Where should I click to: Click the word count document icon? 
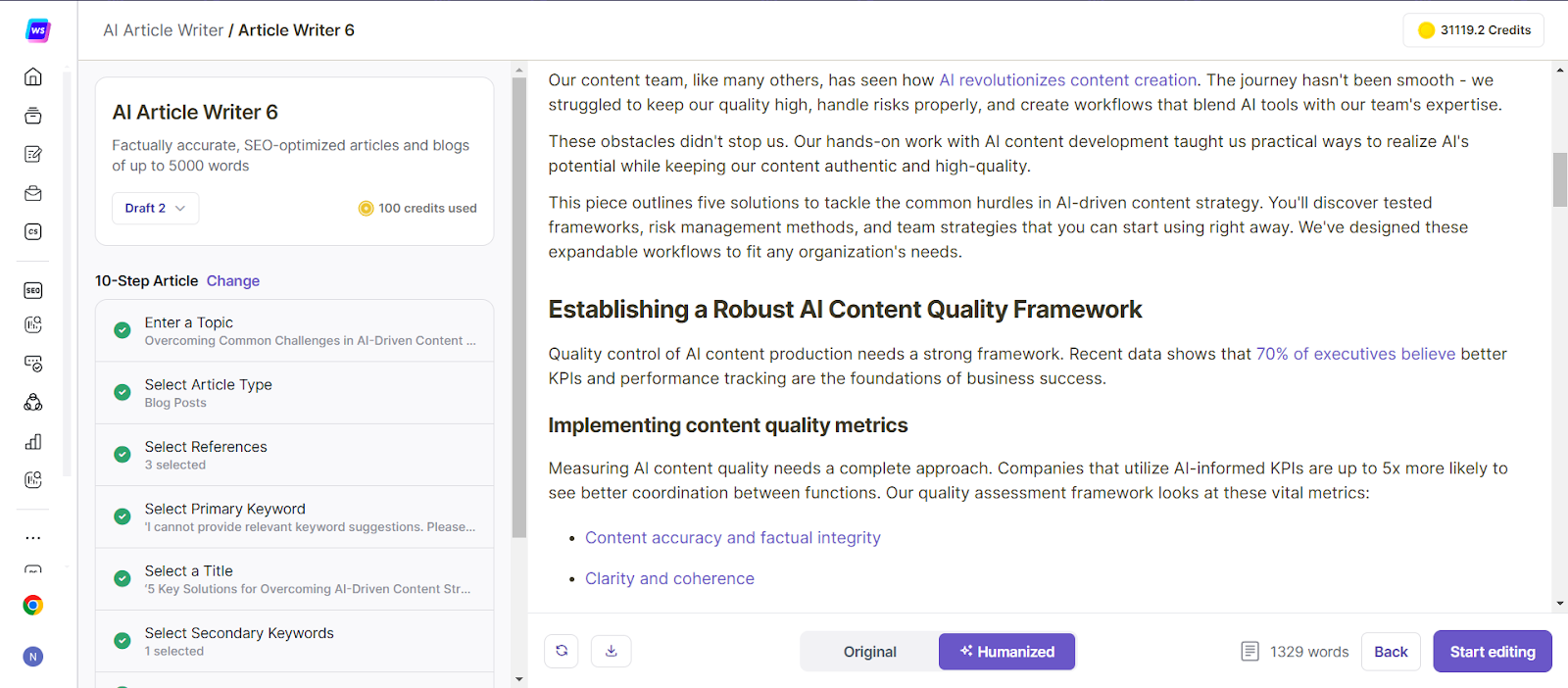[1249, 652]
